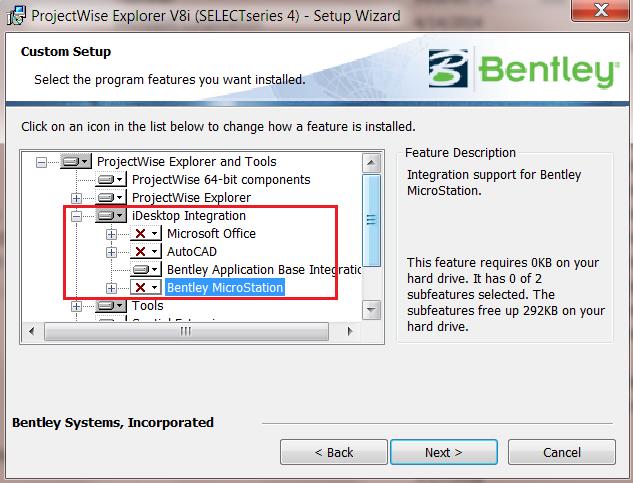Click red X icon next to Microsoft Office
The height and width of the screenshot is (483, 633).
[x=146, y=233]
